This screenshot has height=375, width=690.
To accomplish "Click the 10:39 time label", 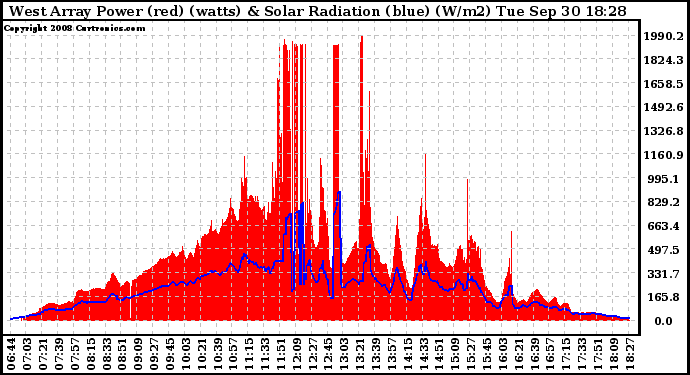I will click(217, 354).
